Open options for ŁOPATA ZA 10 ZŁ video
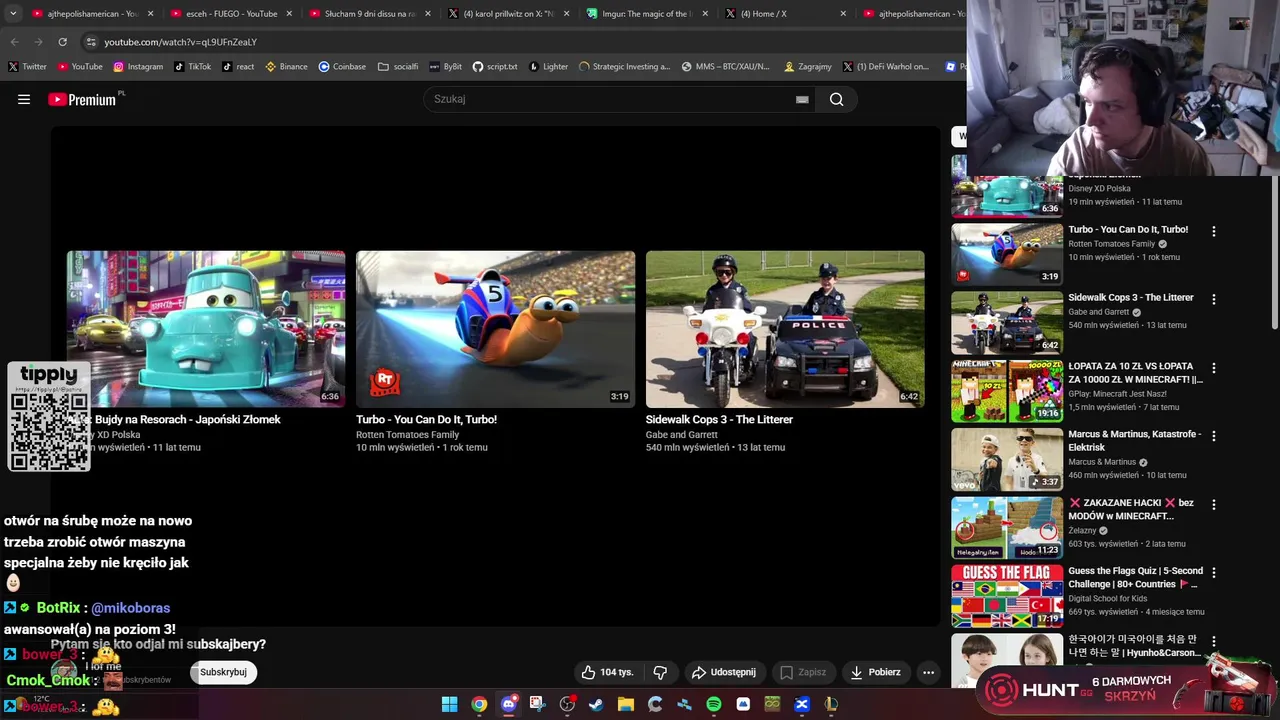Screen dimensions: 1280x720 (1214, 367)
